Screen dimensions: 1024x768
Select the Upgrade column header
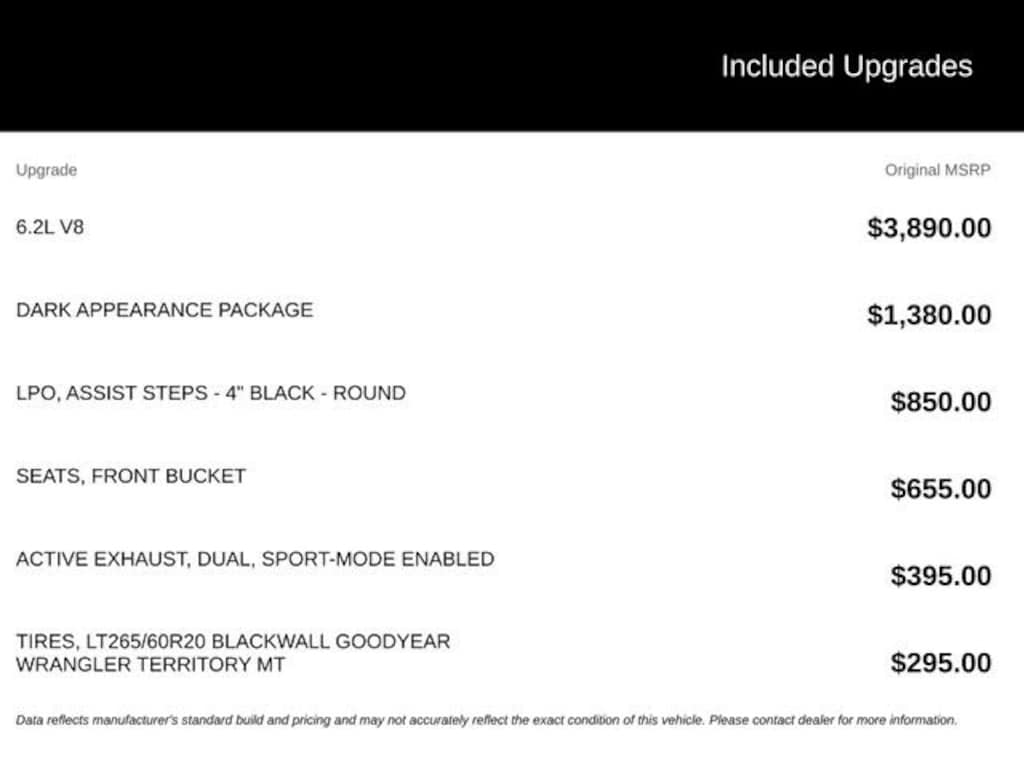tap(46, 170)
